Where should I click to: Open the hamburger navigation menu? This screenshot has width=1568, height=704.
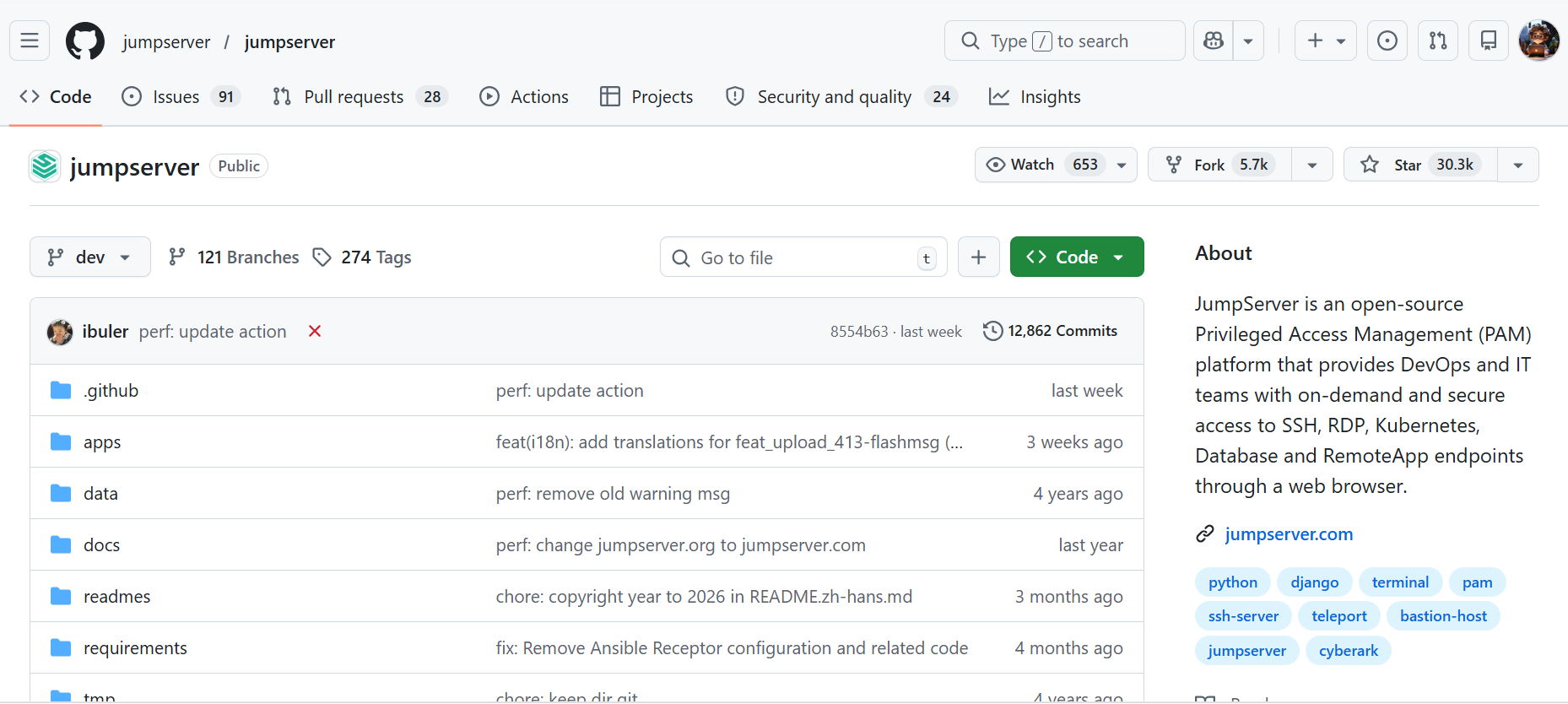(30, 41)
